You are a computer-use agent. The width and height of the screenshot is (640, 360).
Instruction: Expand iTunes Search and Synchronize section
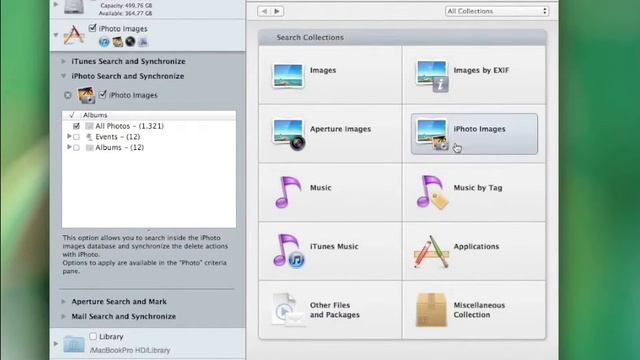64,61
